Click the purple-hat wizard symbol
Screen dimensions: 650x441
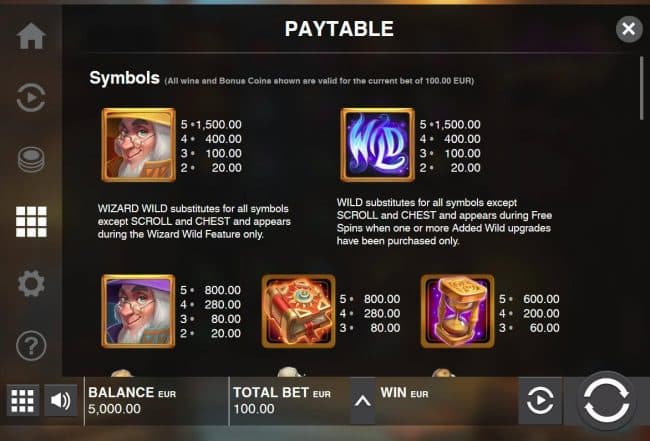point(138,311)
